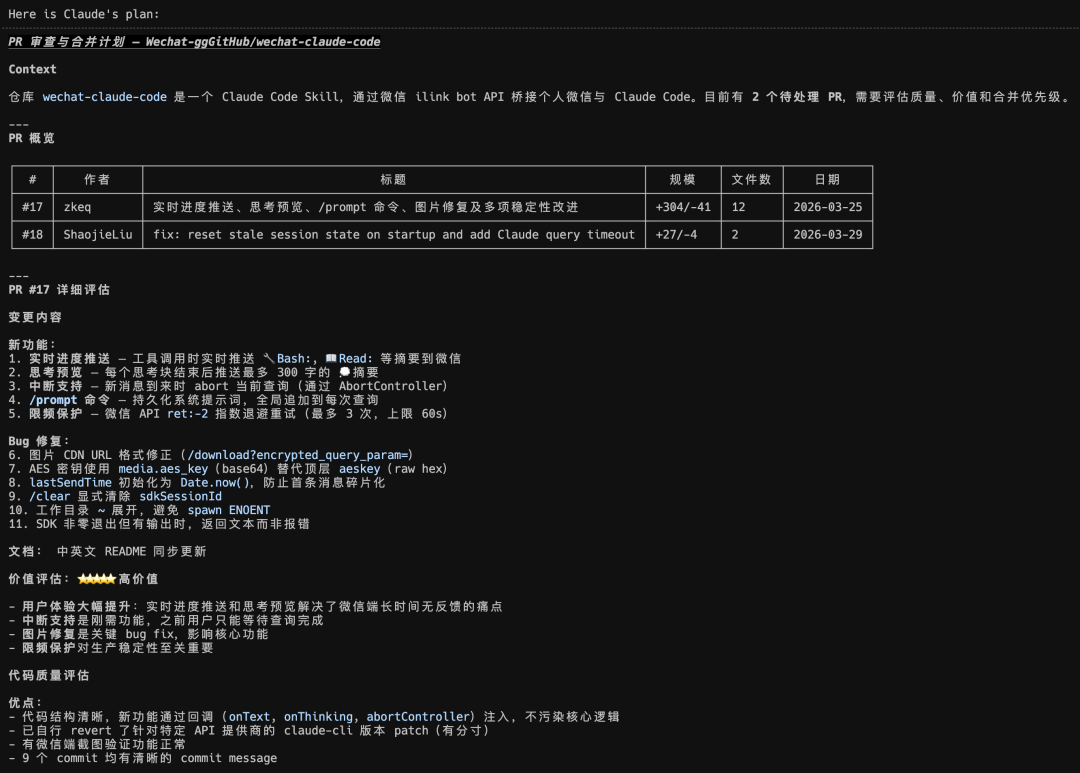Click the 'sdkSessionId' code text
Viewport: 1080px width, 773px height.
tap(180, 496)
